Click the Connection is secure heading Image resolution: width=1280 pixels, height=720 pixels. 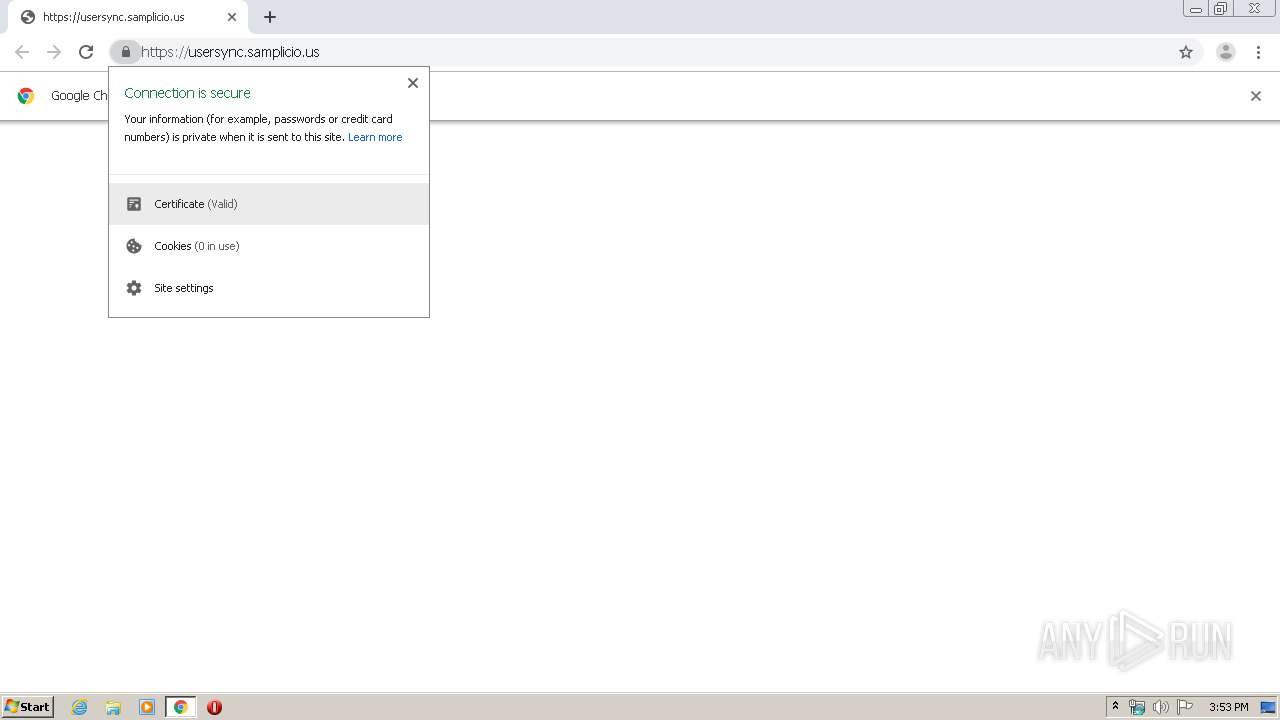click(187, 93)
